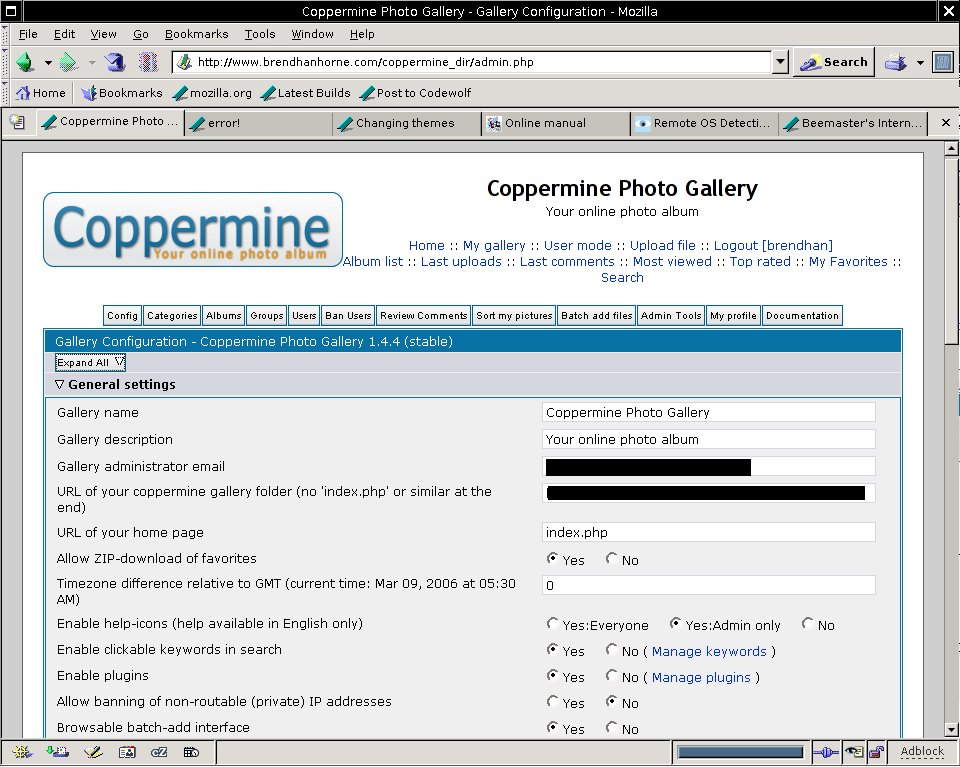Collapse the General settings section

pyautogui.click(x=59, y=384)
